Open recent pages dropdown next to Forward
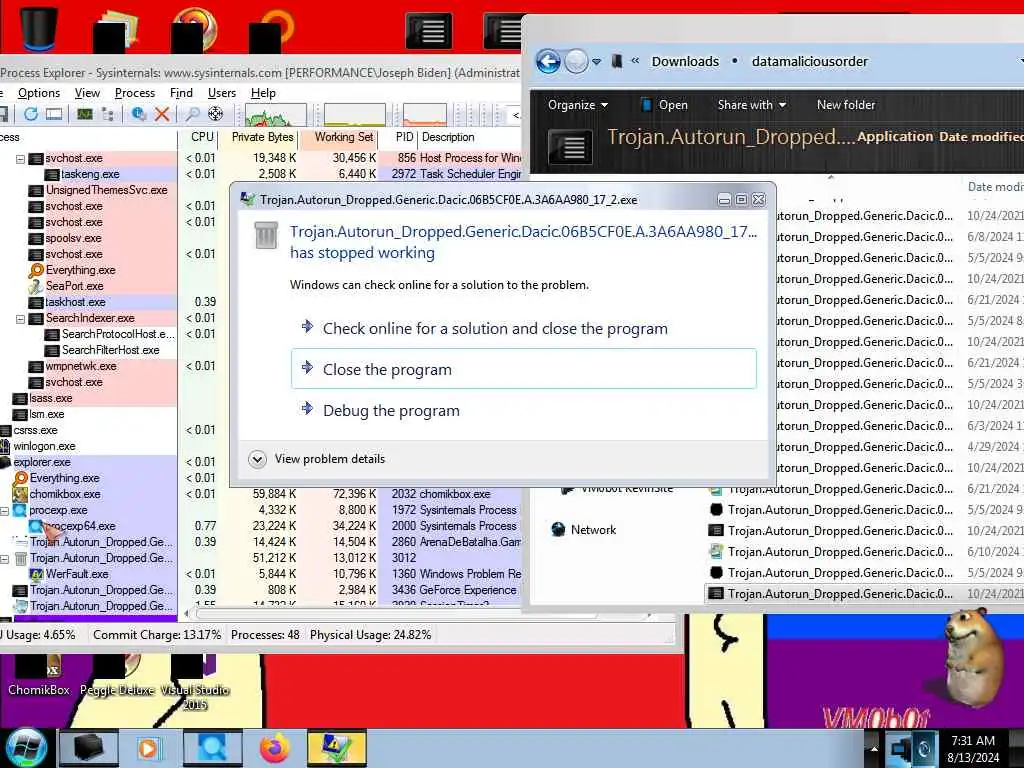 click(x=596, y=62)
